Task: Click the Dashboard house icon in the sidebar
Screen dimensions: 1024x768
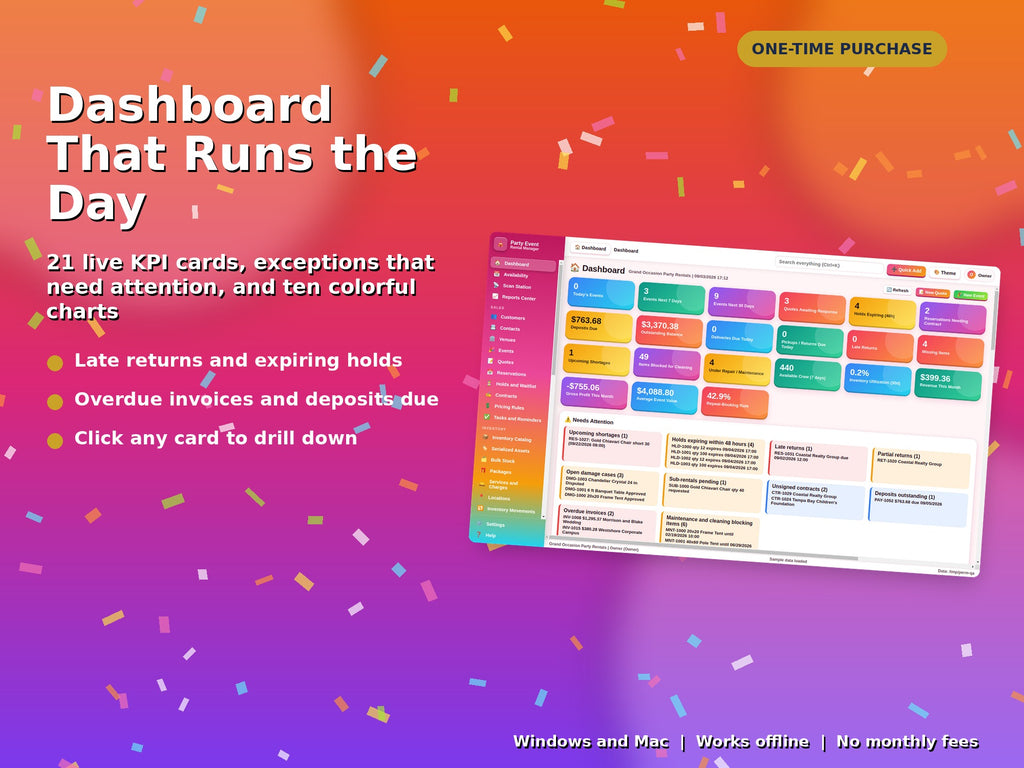Action: (498, 263)
